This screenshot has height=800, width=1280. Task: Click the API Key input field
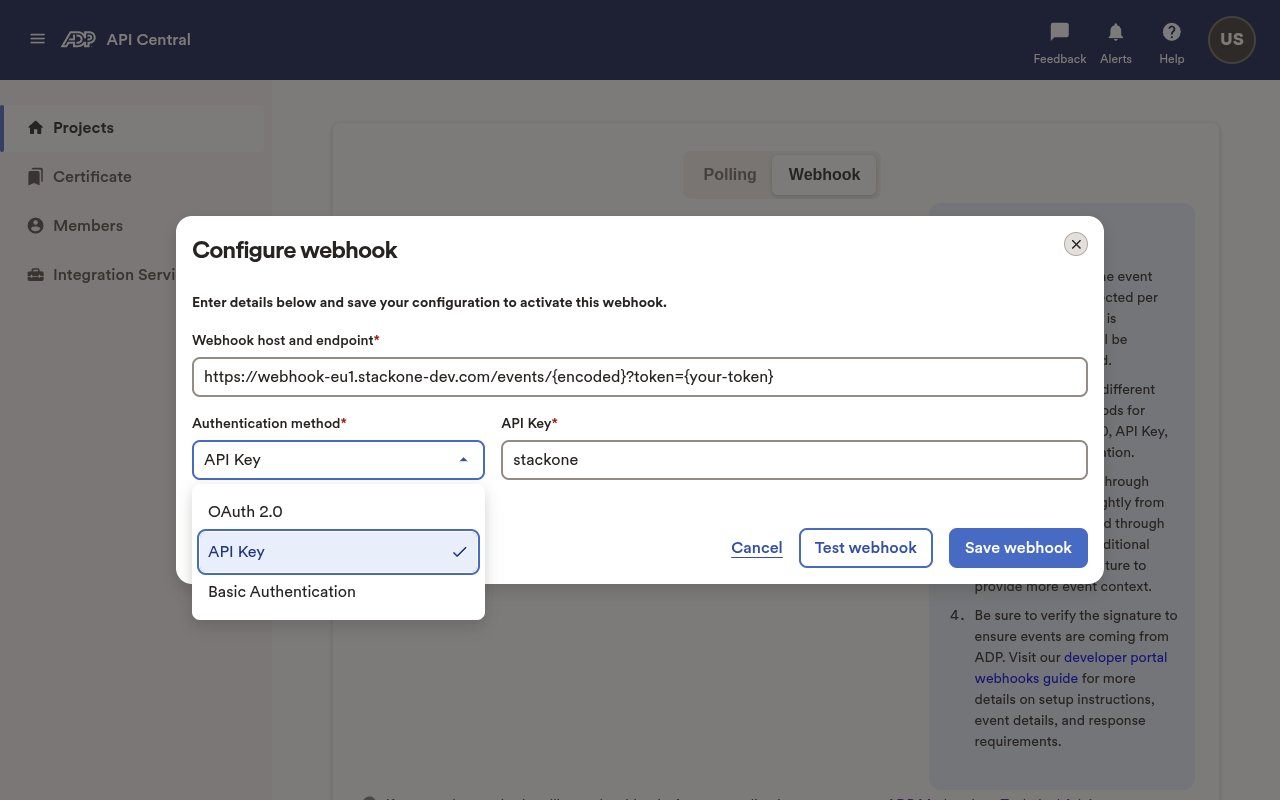pos(794,460)
